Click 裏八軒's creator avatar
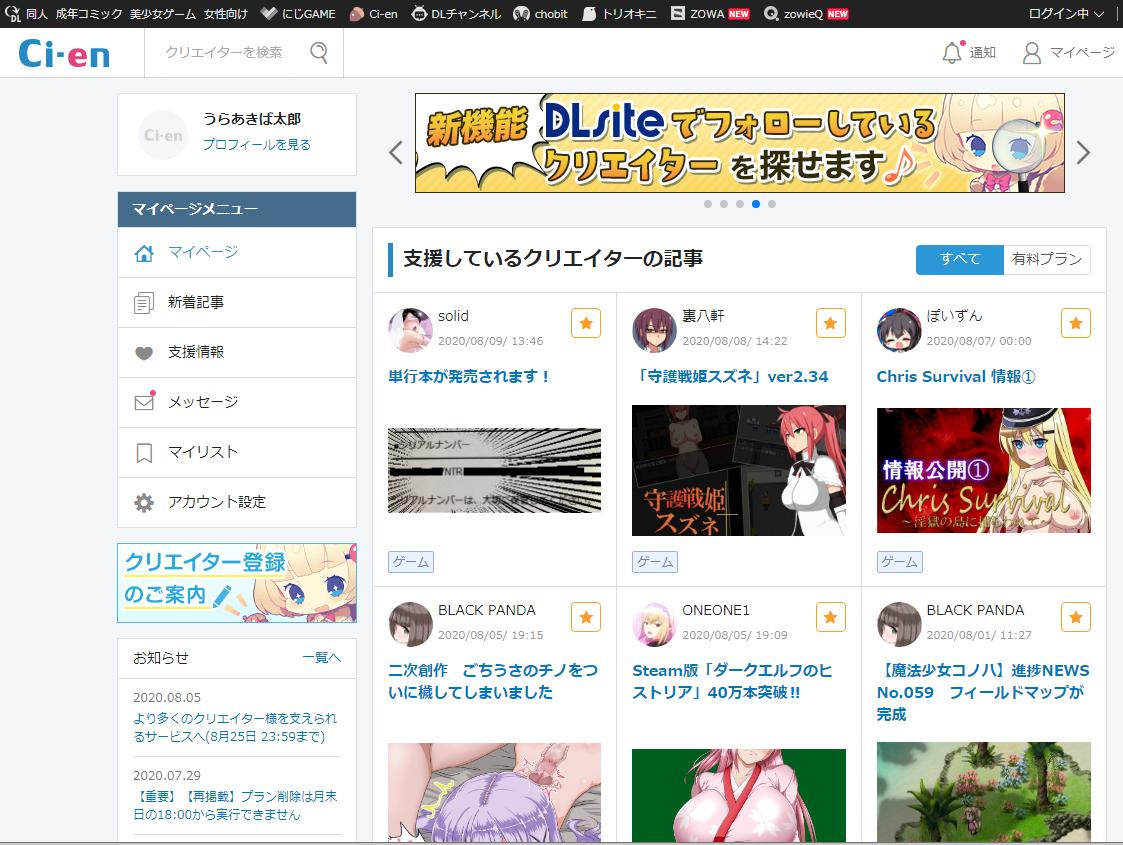The height and width of the screenshot is (845, 1123). 654,330
